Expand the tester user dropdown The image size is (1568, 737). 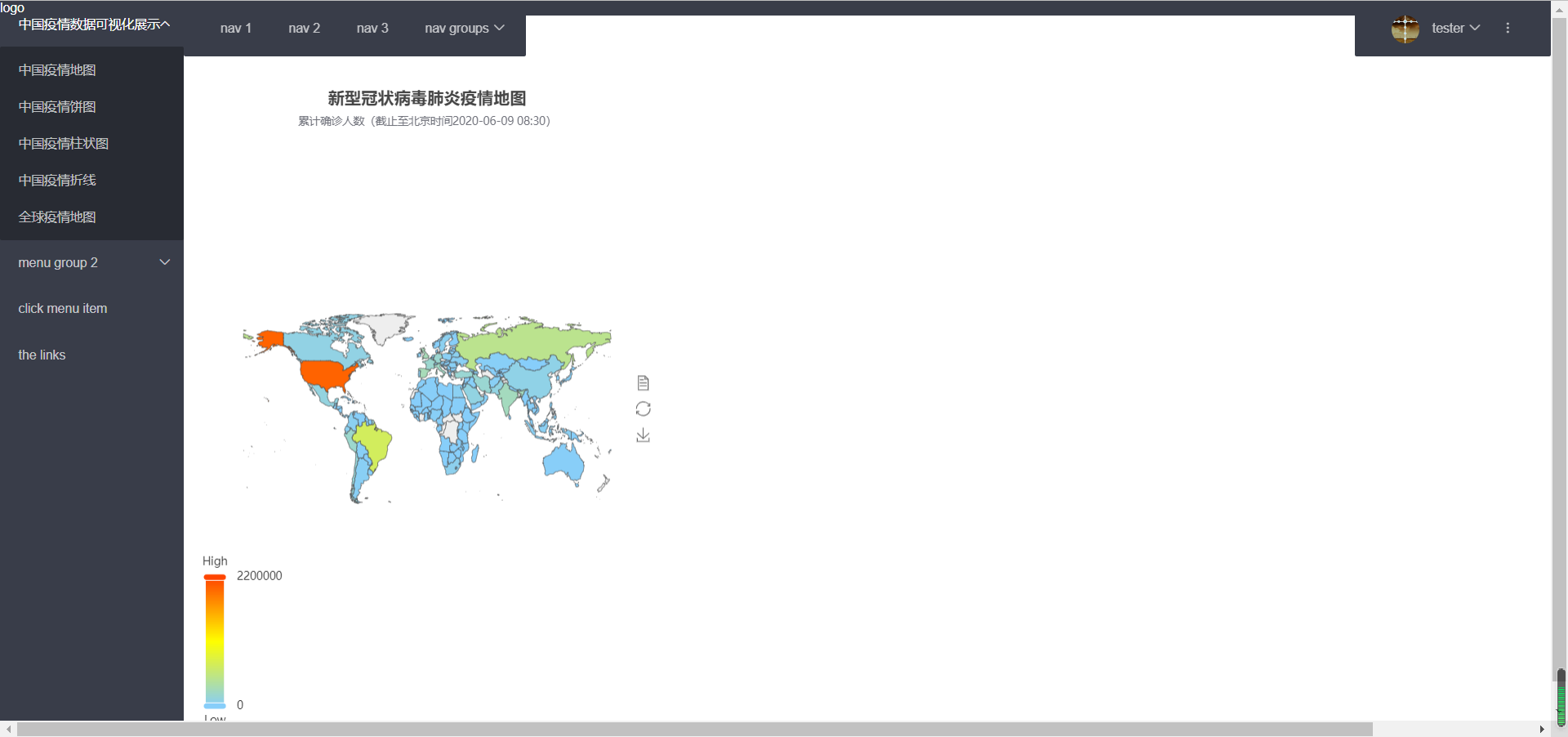1455,28
